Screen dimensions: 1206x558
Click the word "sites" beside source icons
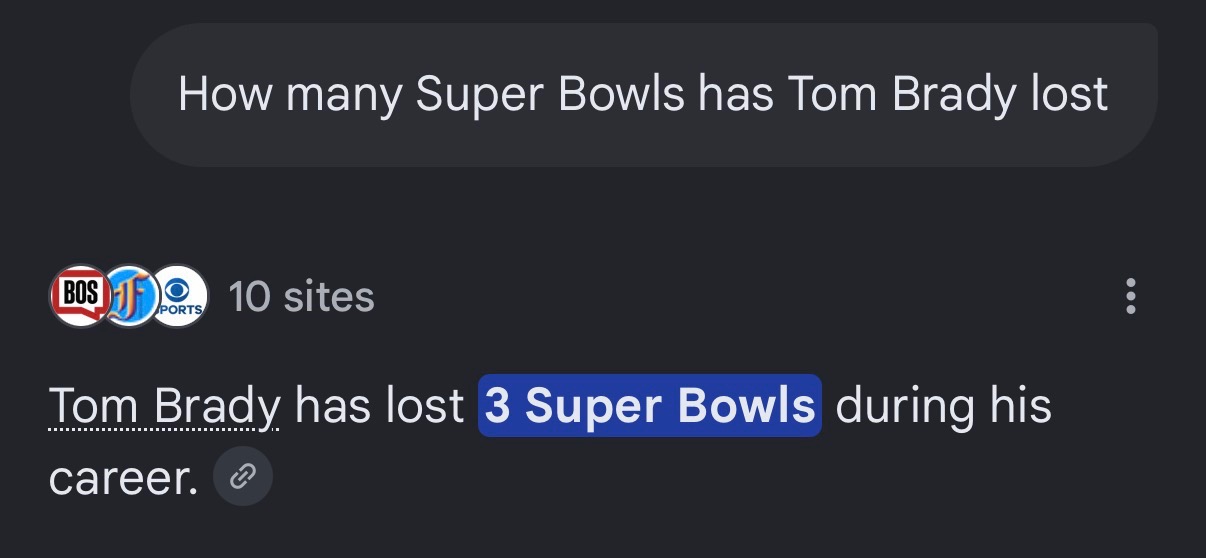tap(329, 297)
